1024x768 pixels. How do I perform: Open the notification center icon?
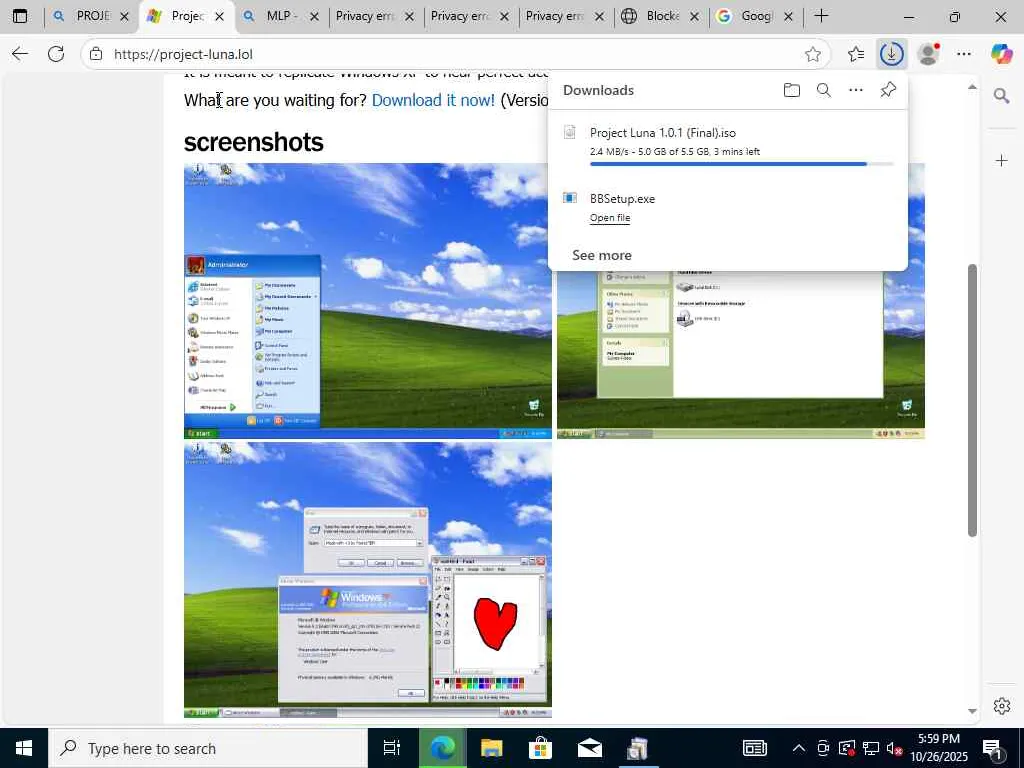tap(993, 748)
